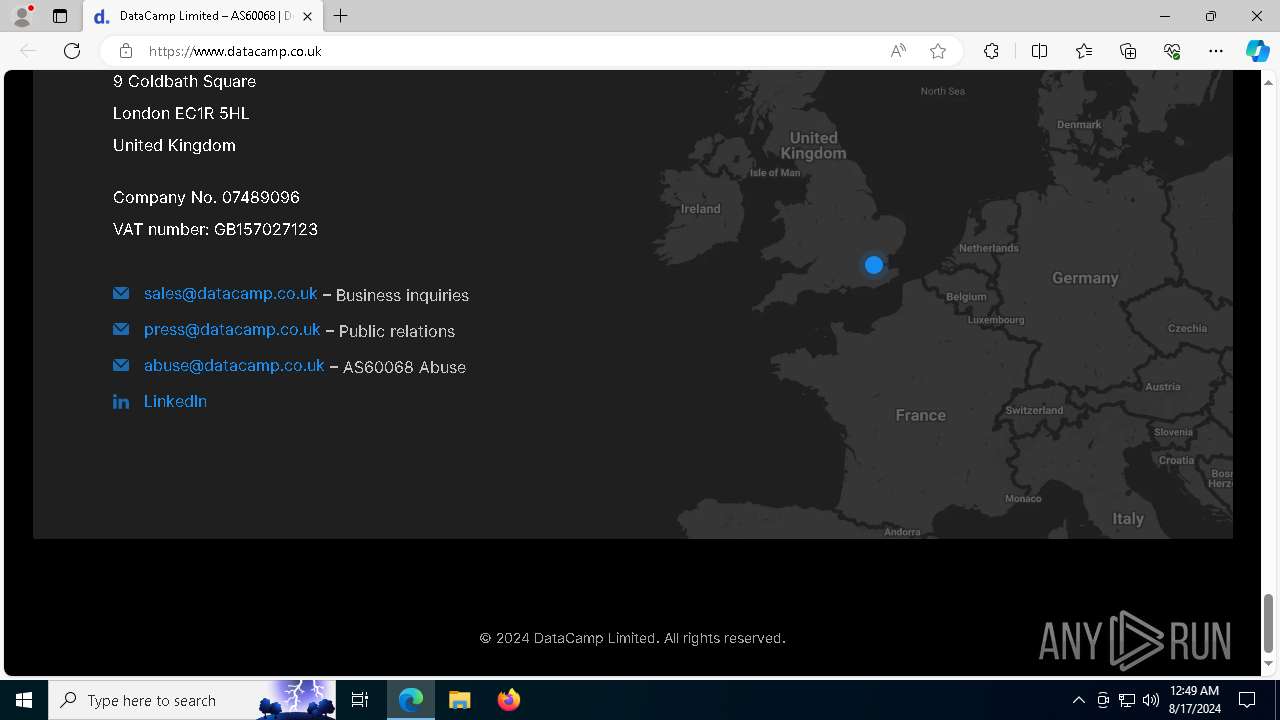Viewport: 1280px width, 720px height.
Task: Open the Windows Start menu
Action: click(x=24, y=700)
